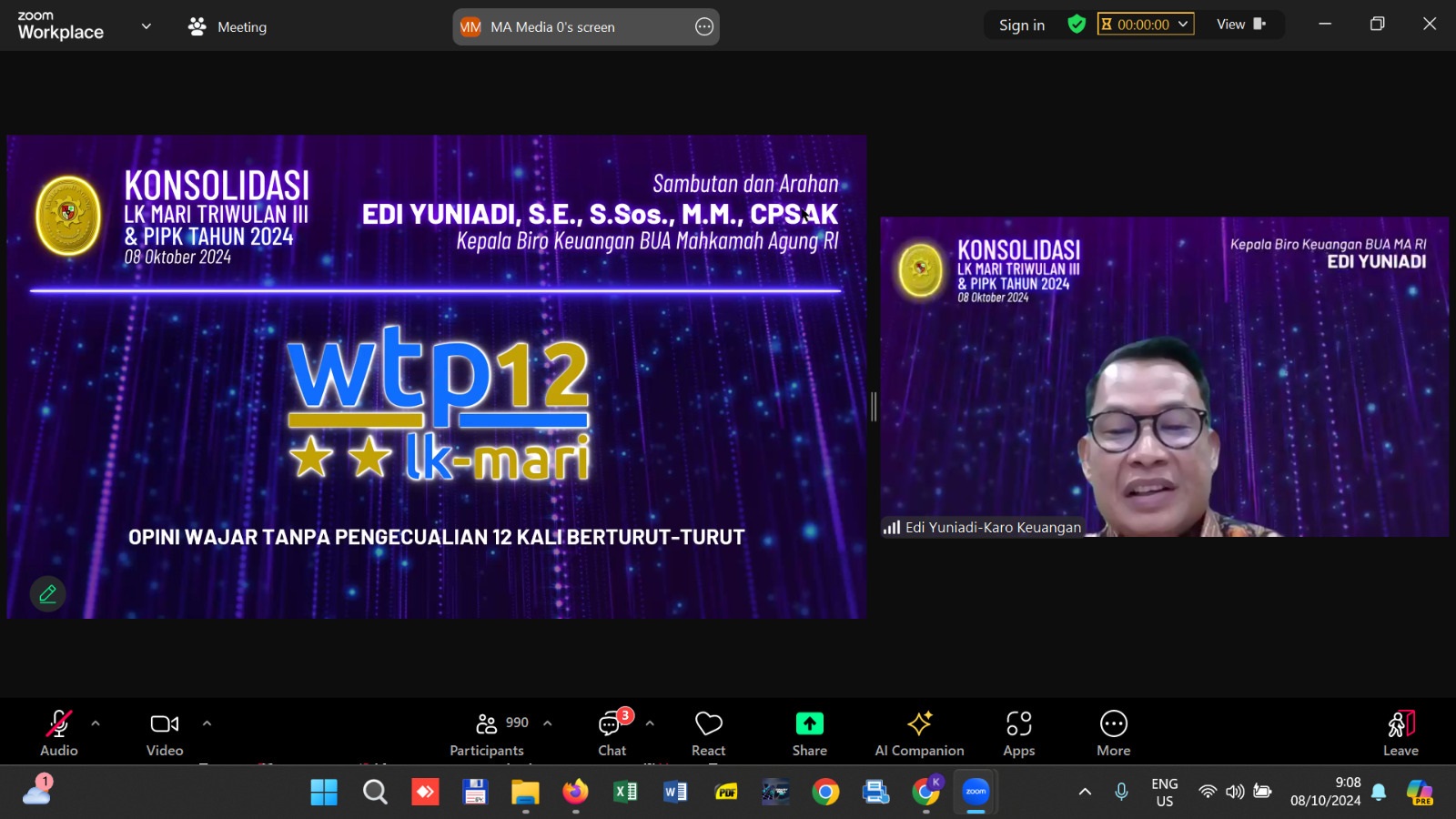Click the Sign in button
The width and height of the screenshot is (1456, 819).
pos(1021,25)
